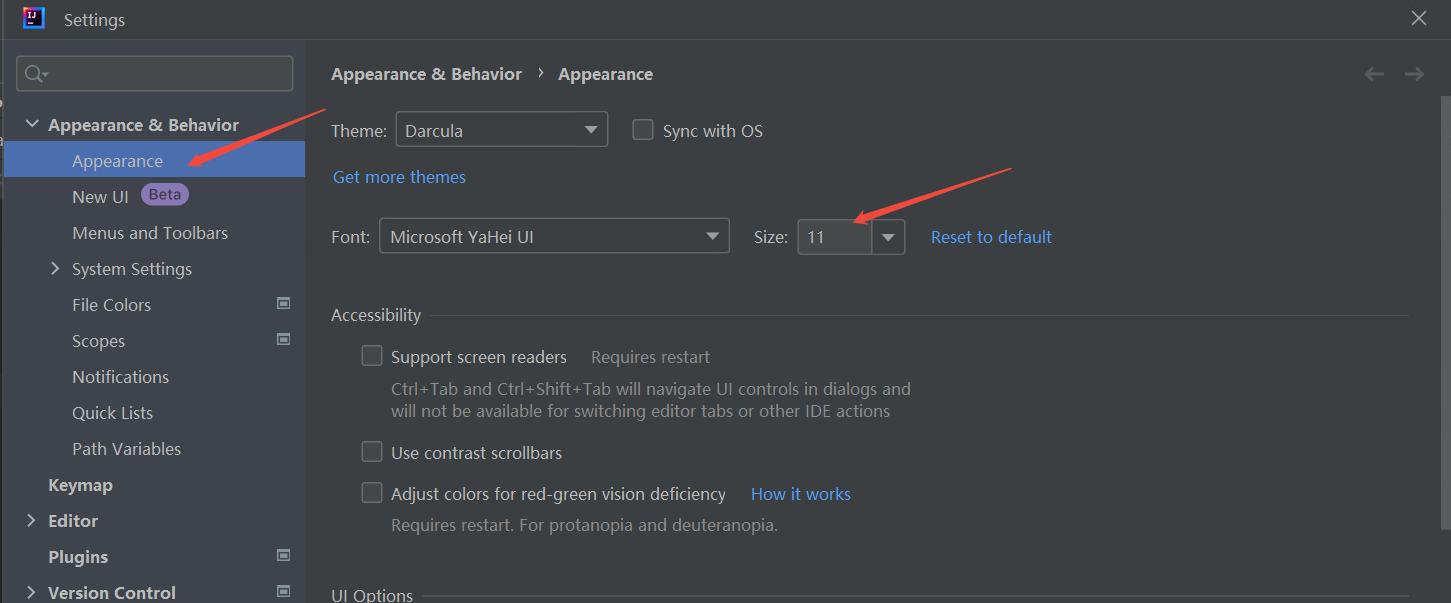Select Menus and Toolbars in sidebar

coord(150,233)
